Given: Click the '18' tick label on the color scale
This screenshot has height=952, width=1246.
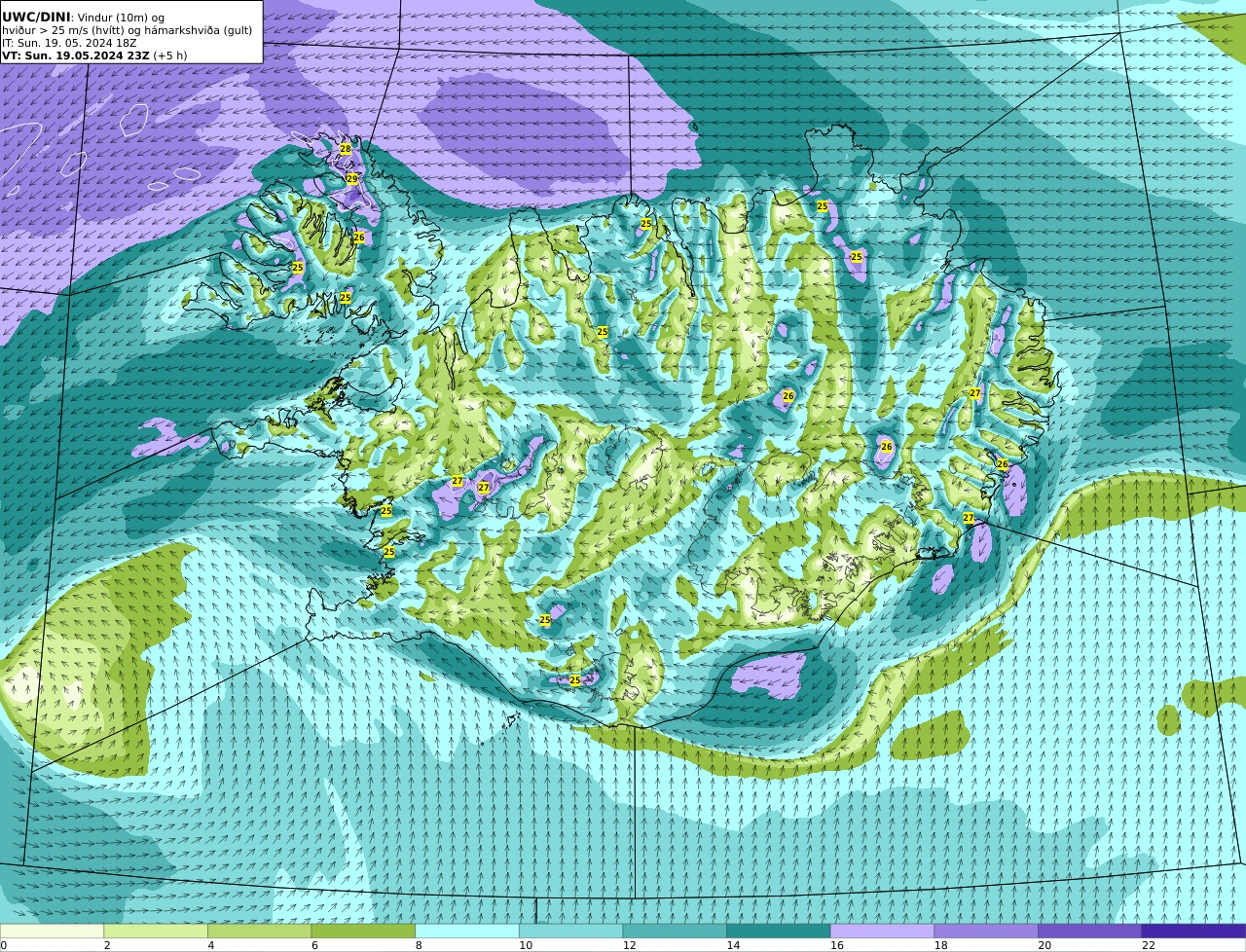Looking at the screenshot, I should tap(941, 945).
